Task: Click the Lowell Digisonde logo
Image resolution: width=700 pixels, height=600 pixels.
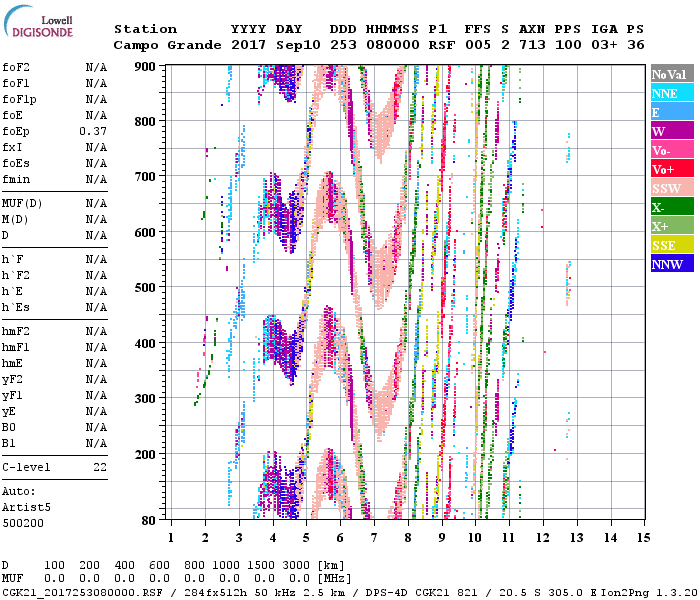Action: (x=39, y=21)
